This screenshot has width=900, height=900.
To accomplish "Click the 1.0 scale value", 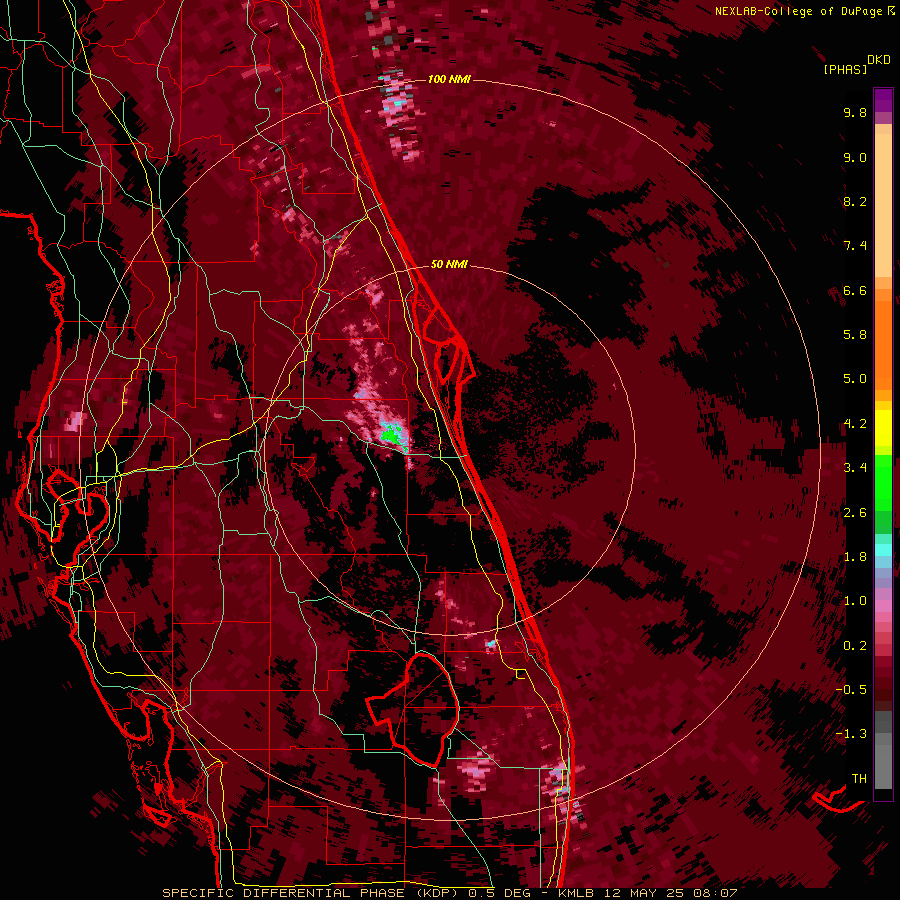I will click(x=855, y=601).
